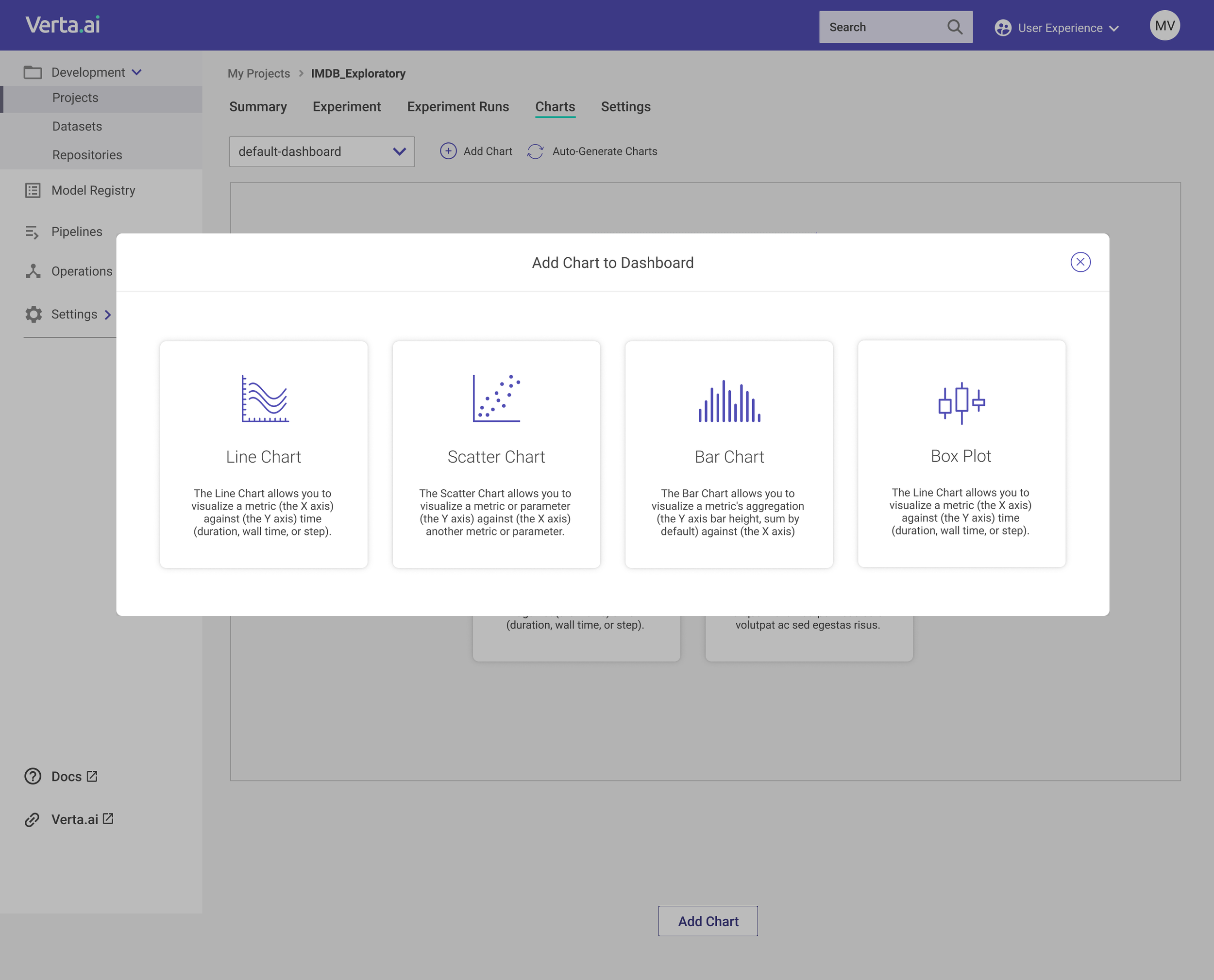The height and width of the screenshot is (980, 1214).
Task: Click the Bar Chart description text
Action: (x=728, y=513)
